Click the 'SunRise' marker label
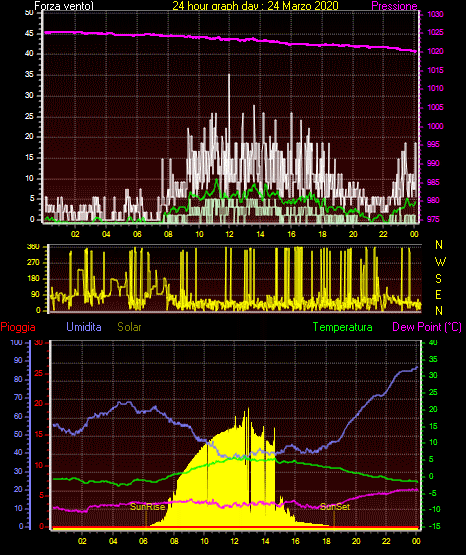Screen dimensions: 466x555 click(148, 507)
